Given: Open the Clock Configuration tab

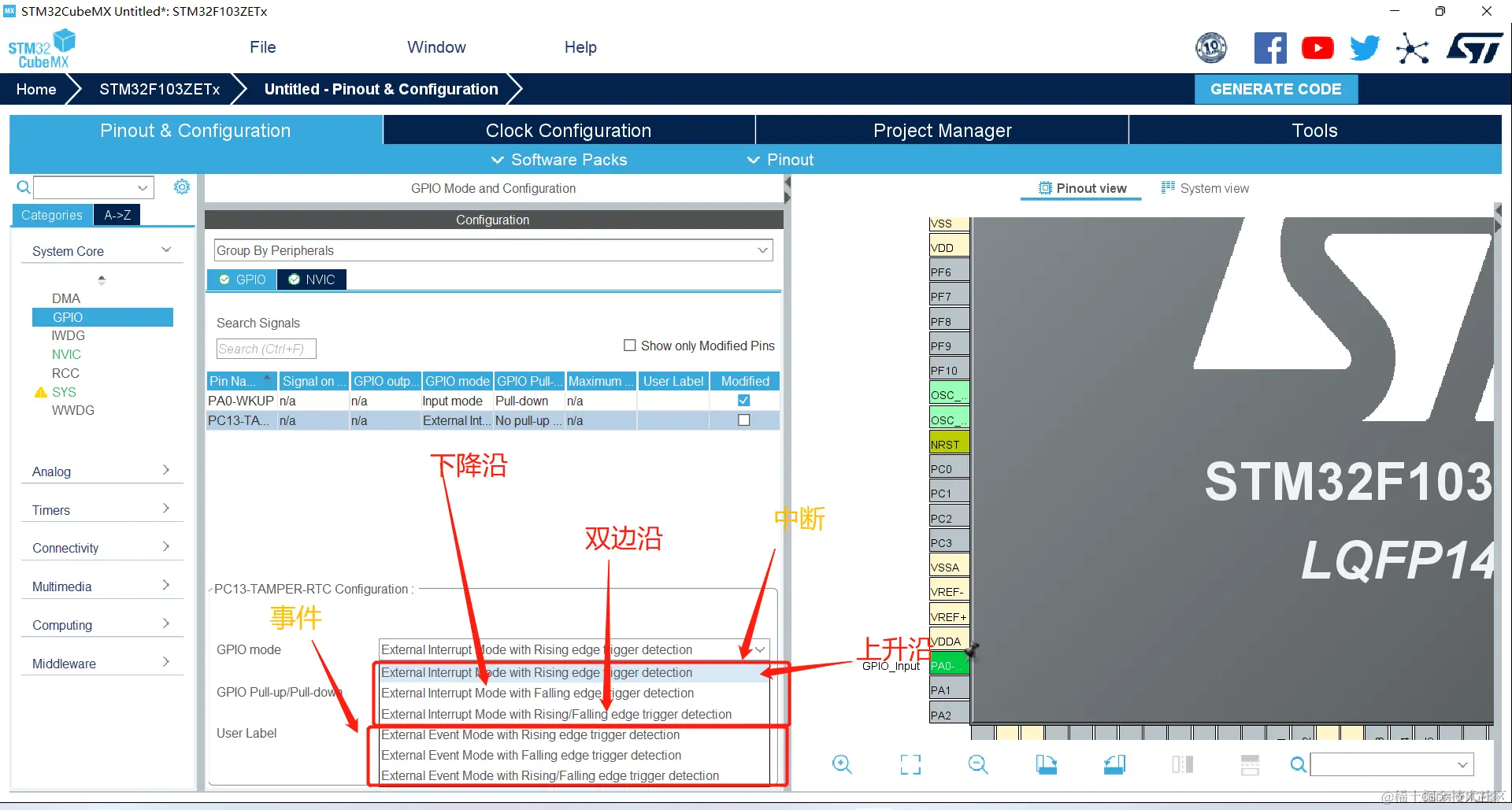Looking at the screenshot, I should coord(569,130).
